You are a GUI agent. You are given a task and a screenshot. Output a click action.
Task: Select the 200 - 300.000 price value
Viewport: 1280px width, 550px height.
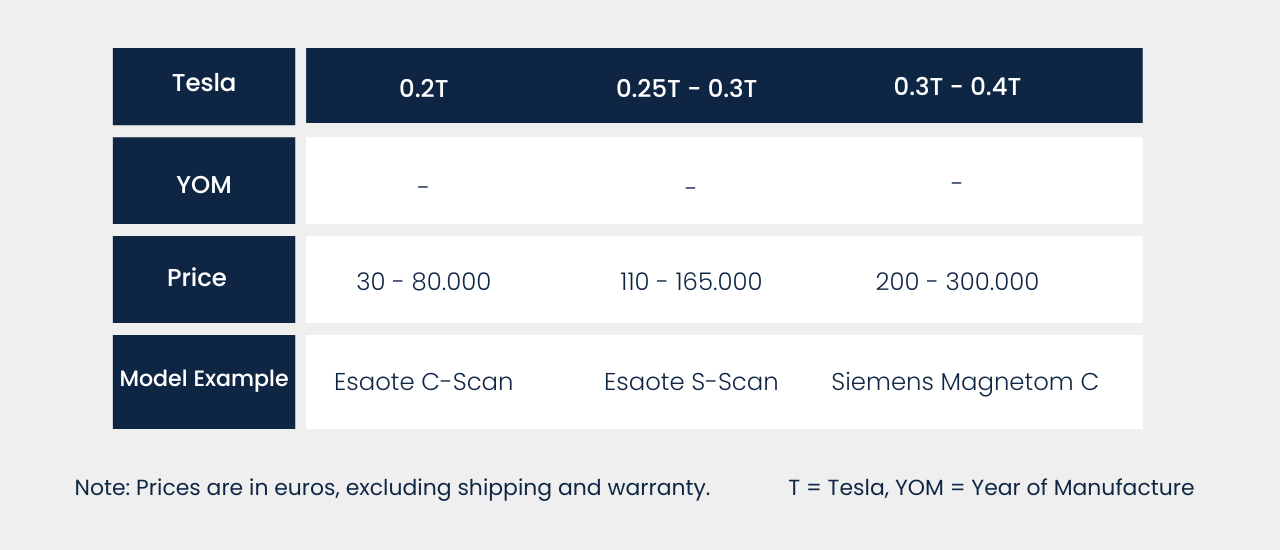[957, 282]
